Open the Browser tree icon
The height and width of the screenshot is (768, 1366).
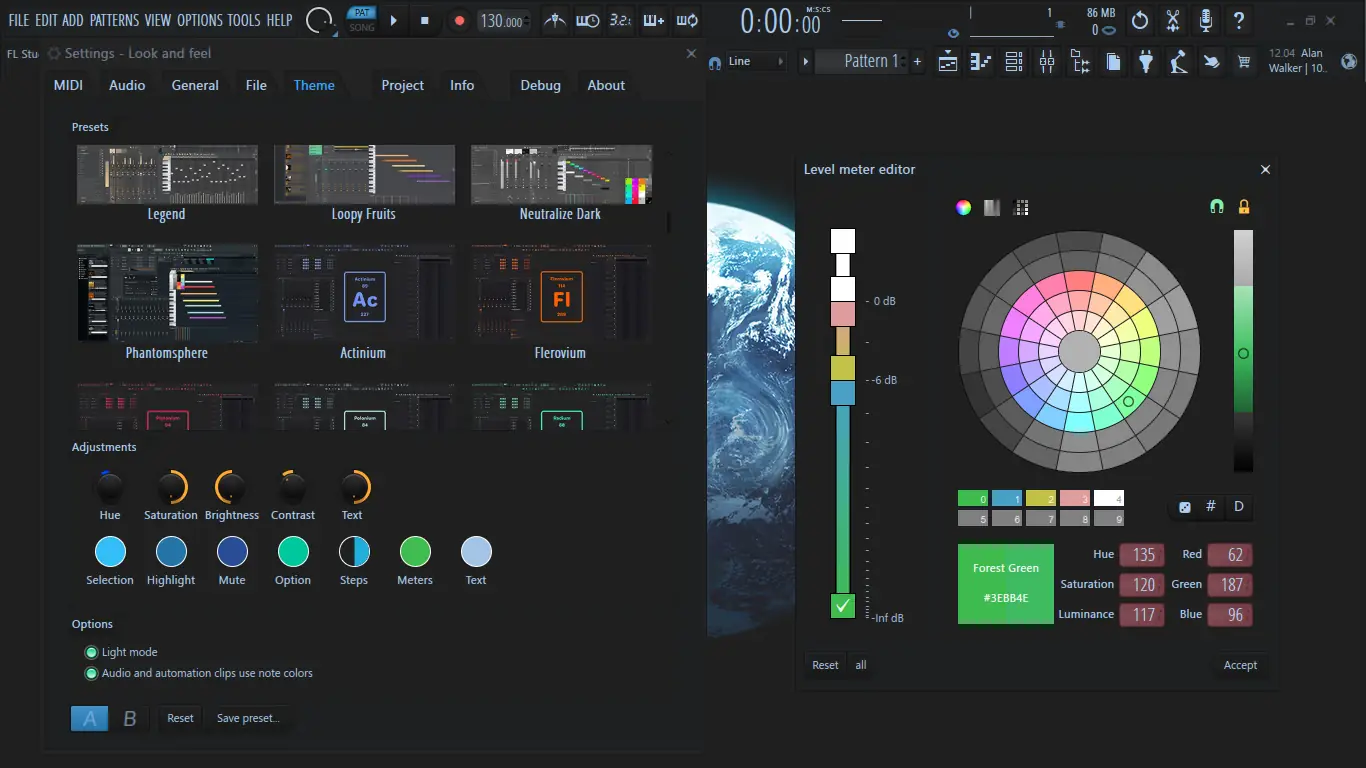point(1080,62)
